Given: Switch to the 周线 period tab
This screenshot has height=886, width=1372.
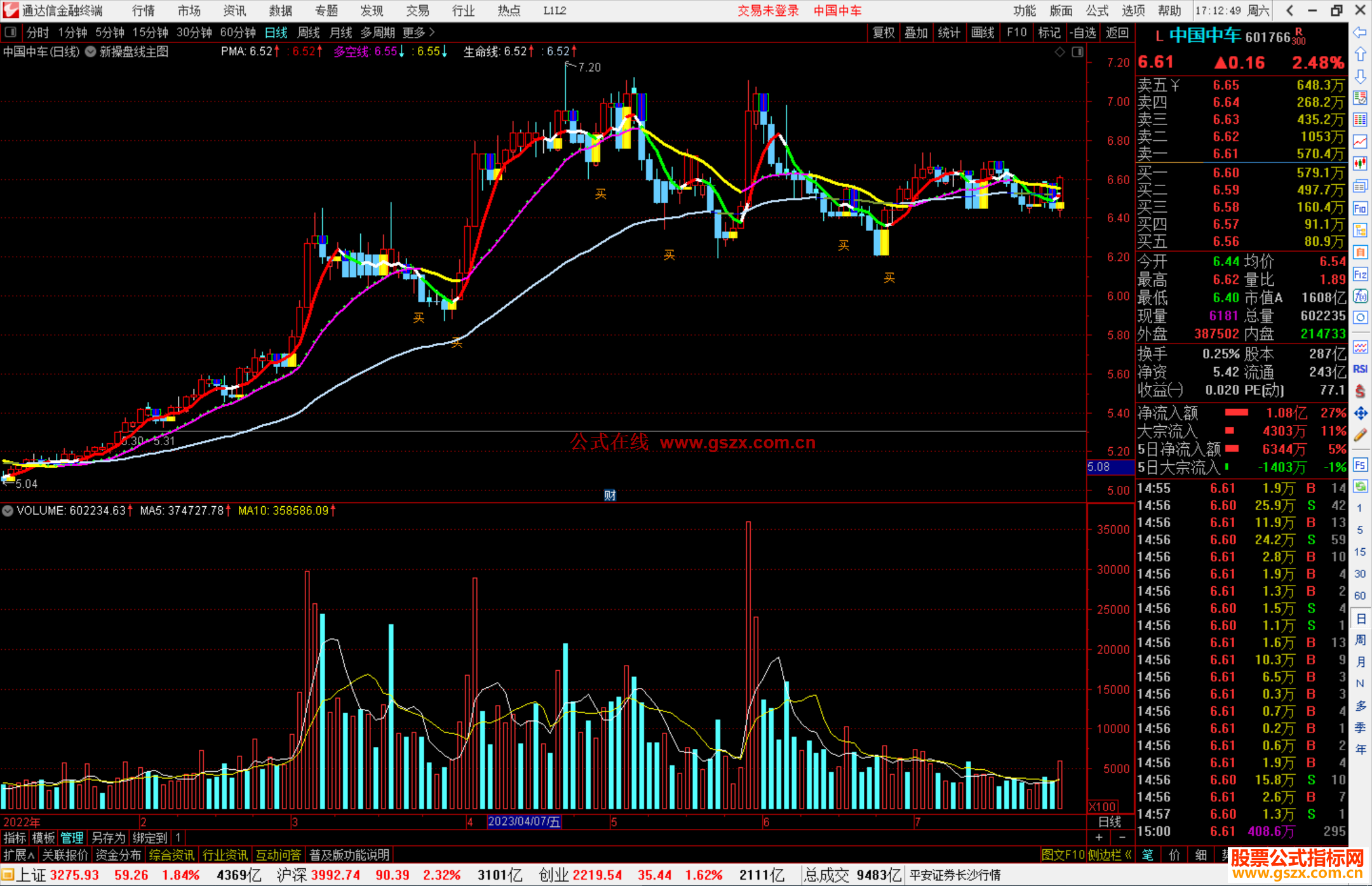Looking at the screenshot, I should pos(309,32).
